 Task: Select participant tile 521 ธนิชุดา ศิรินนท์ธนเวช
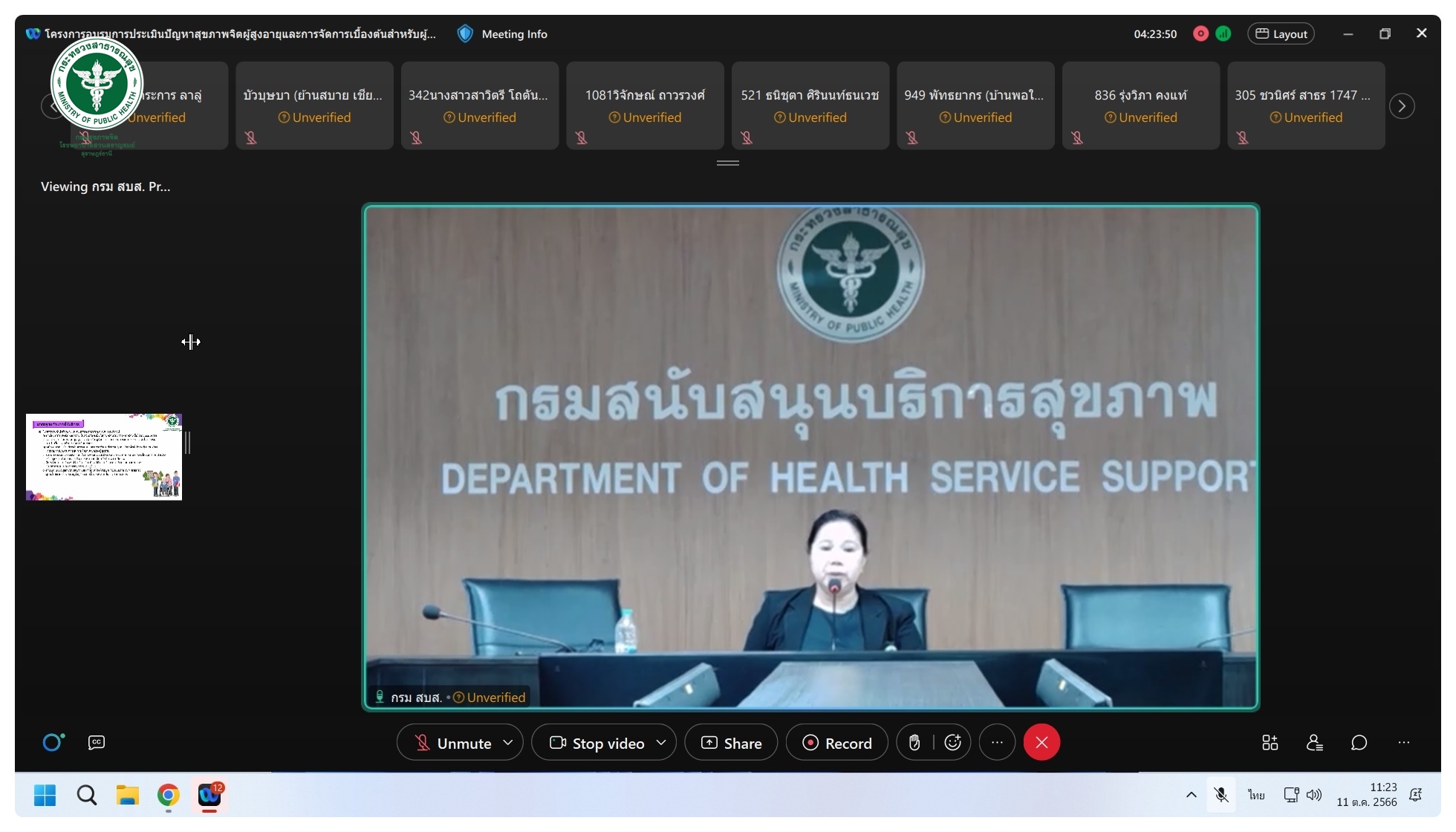810,105
